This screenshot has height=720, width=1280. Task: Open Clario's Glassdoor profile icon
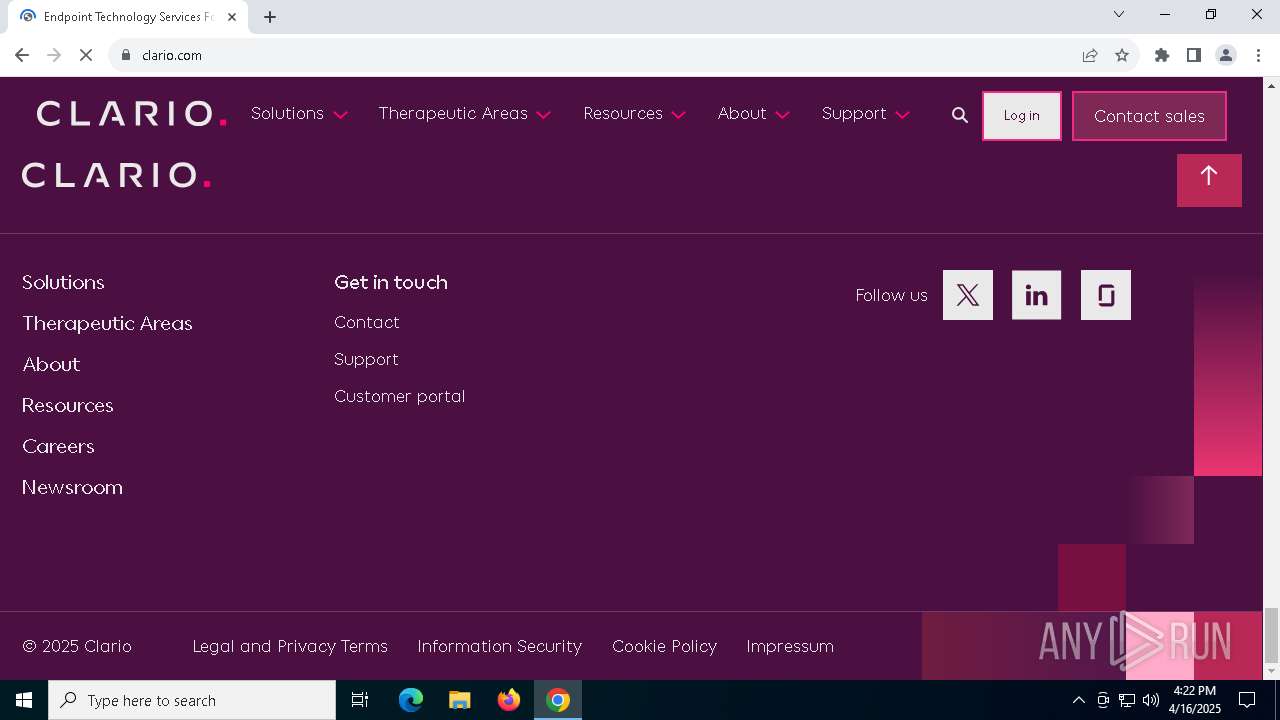(1106, 295)
